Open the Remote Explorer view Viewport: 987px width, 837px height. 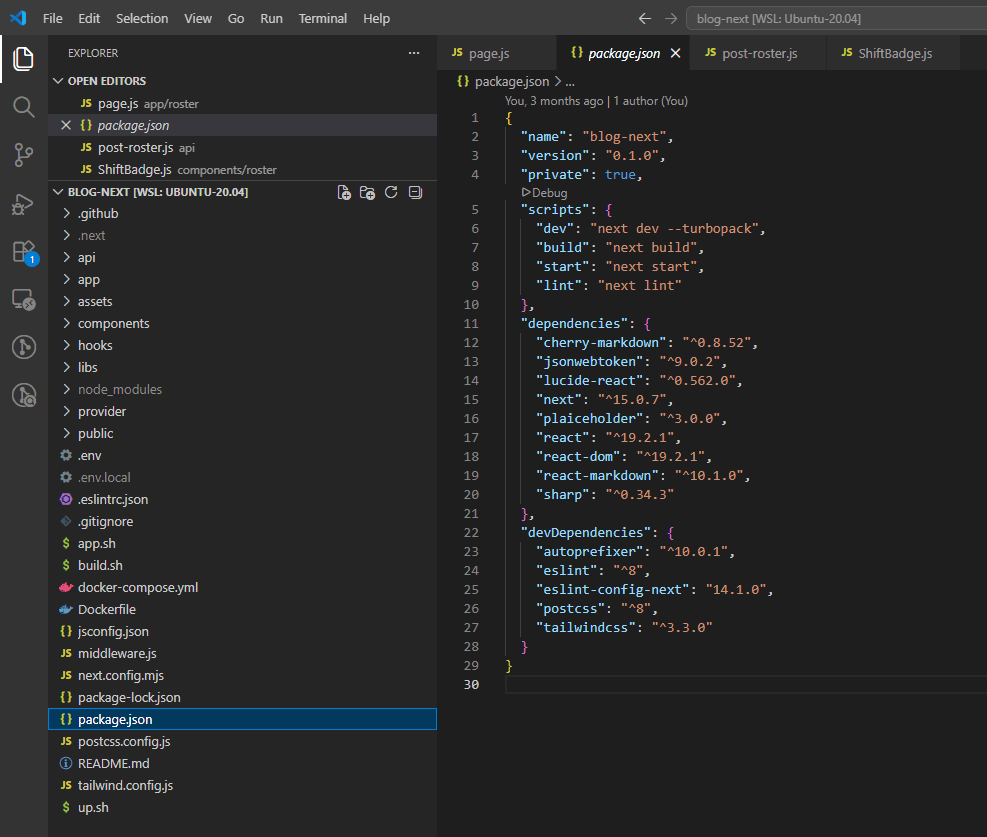(x=23, y=299)
